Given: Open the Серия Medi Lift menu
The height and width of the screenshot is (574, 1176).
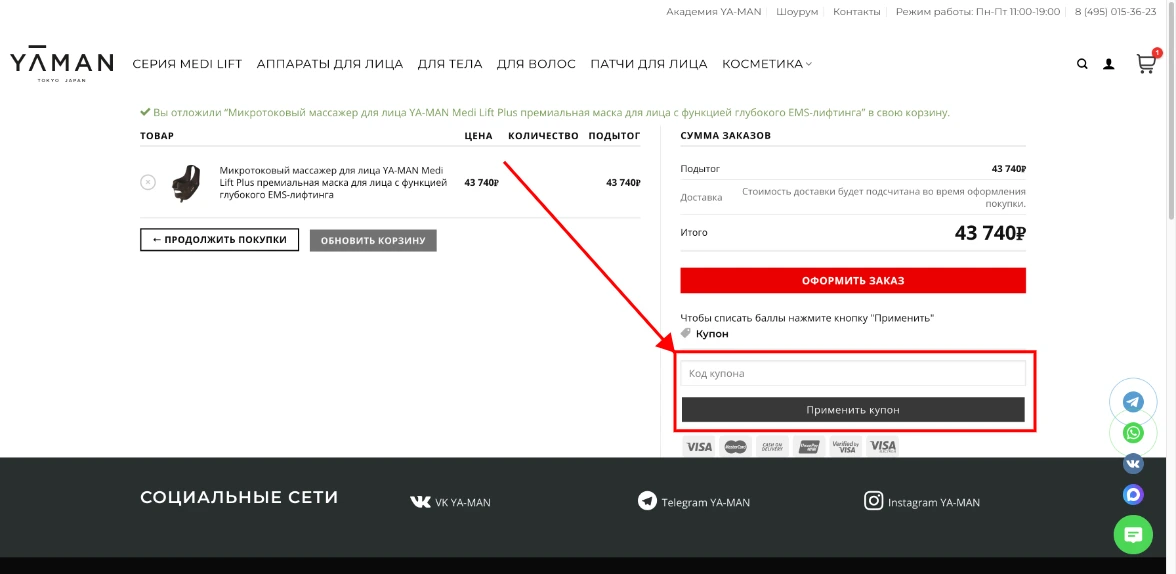Looking at the screenshot, I should click(x=187, y=64).
